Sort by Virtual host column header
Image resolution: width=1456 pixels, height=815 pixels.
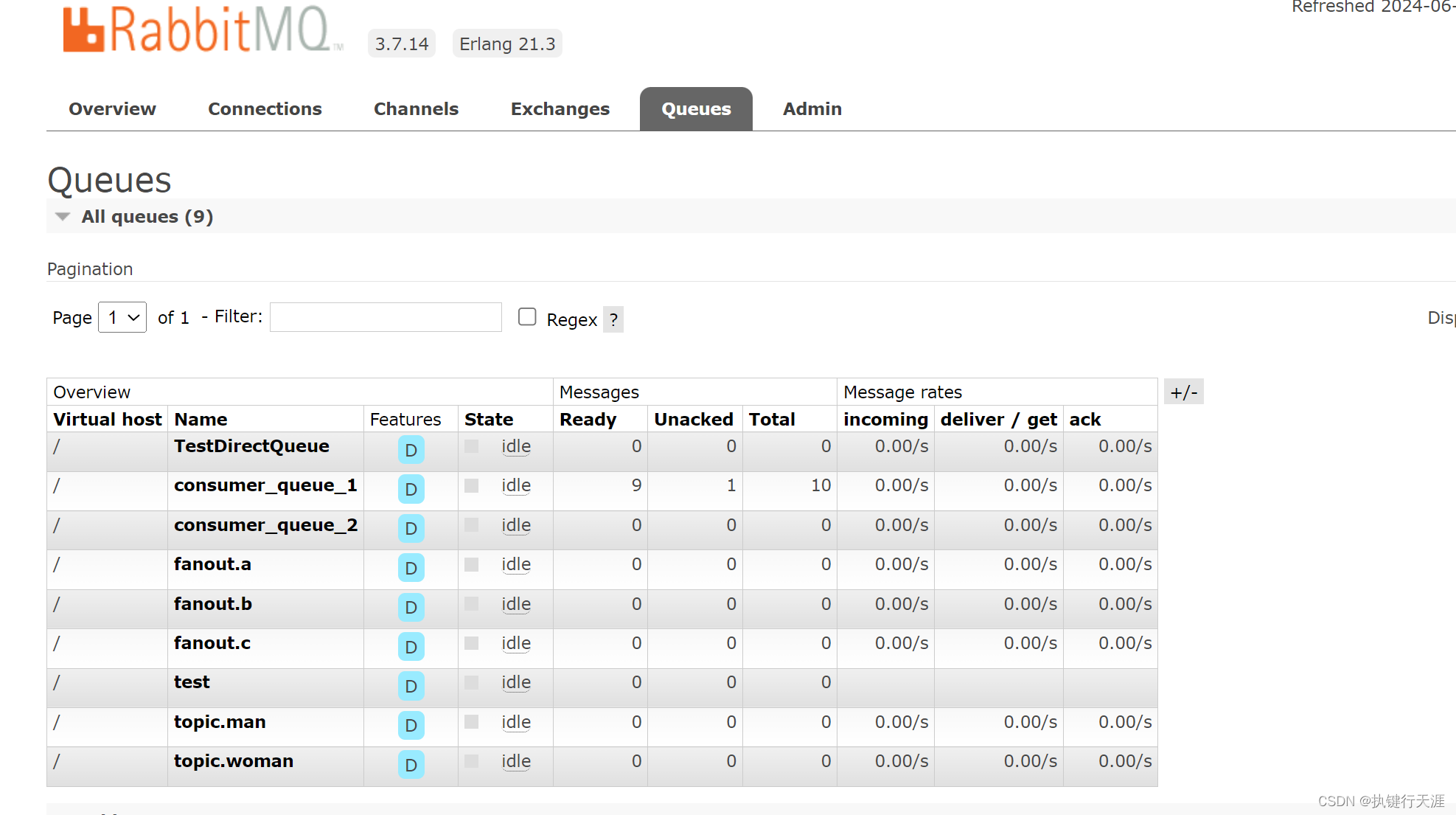(x=107, y=420)
